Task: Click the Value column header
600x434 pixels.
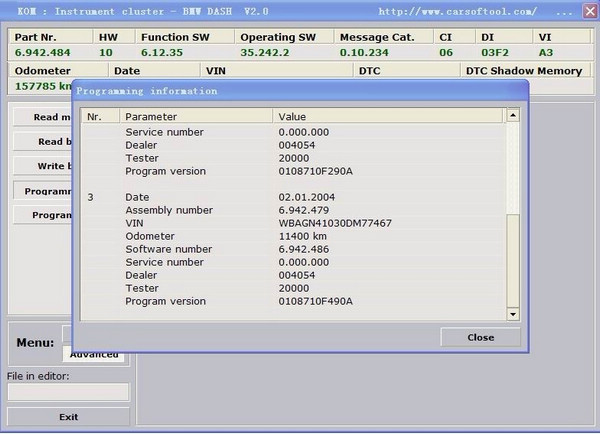Action: [x=387, y=116]
